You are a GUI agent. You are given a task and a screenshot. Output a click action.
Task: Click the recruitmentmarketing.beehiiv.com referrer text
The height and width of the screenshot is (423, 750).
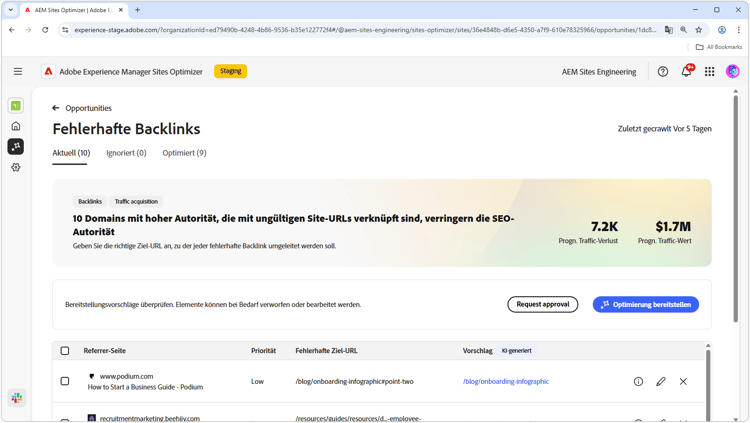[x=149, y=418]
